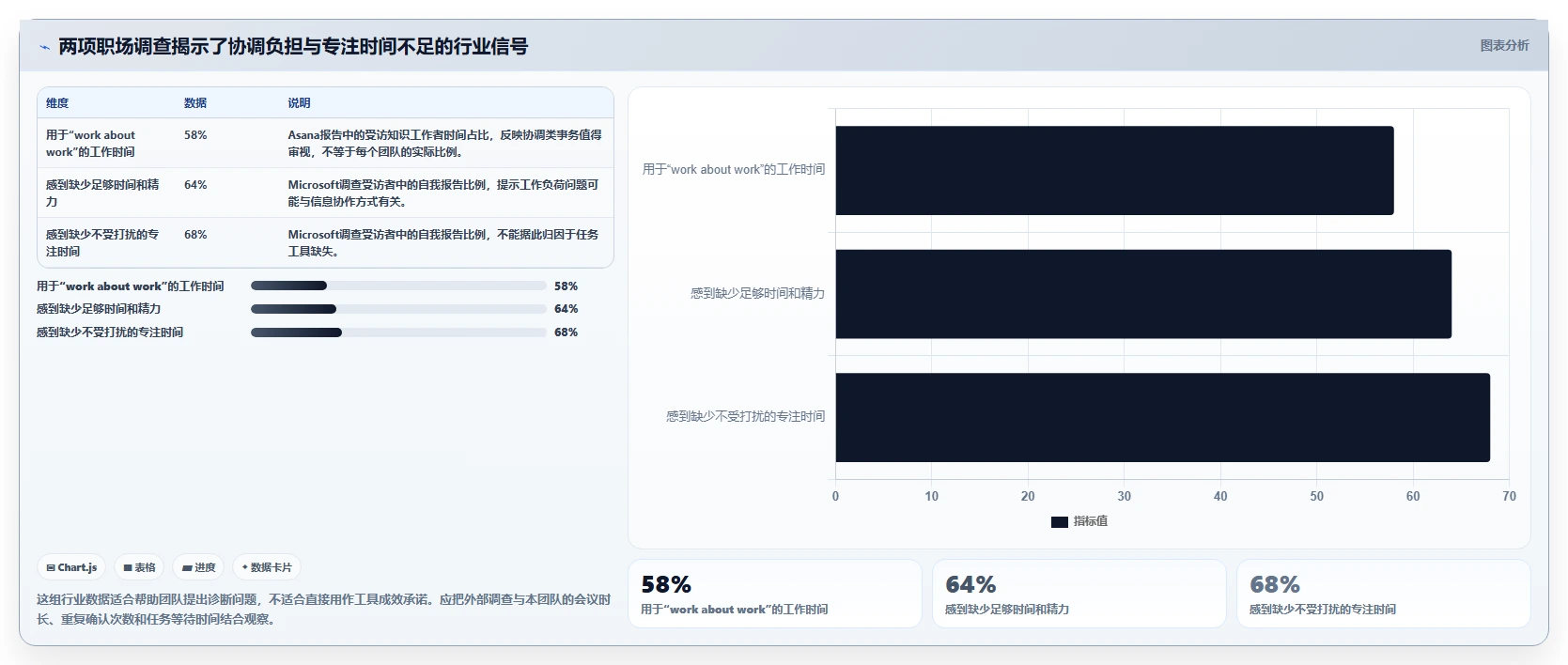Click the 感到缺少不受打扰的专注时间 caption in the 68% card
The width and height of the screenshot is (1568, 665).
click(x=1323, y=610)
